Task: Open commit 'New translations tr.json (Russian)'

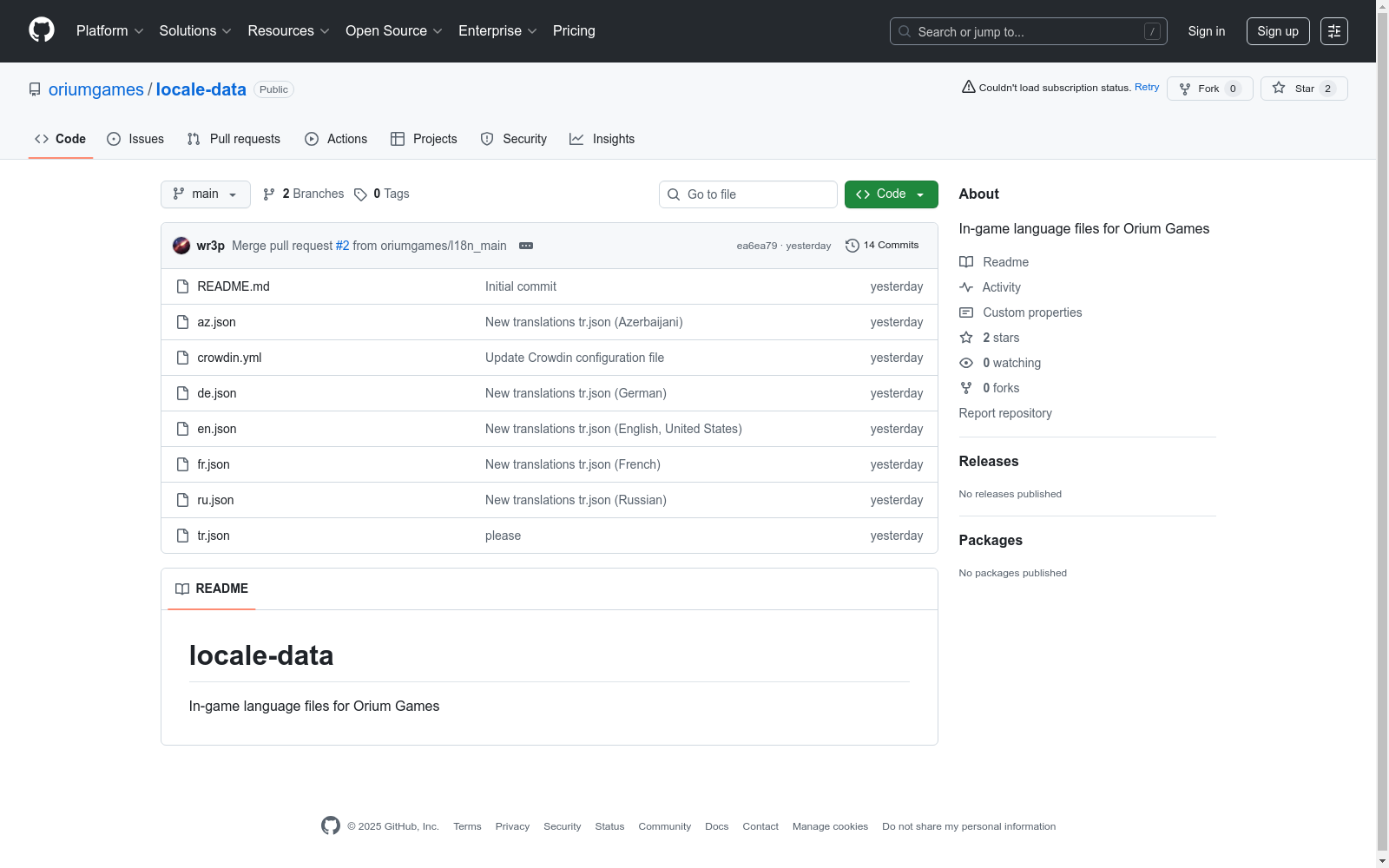Action: pyautogui.click(x=576, y=500)
